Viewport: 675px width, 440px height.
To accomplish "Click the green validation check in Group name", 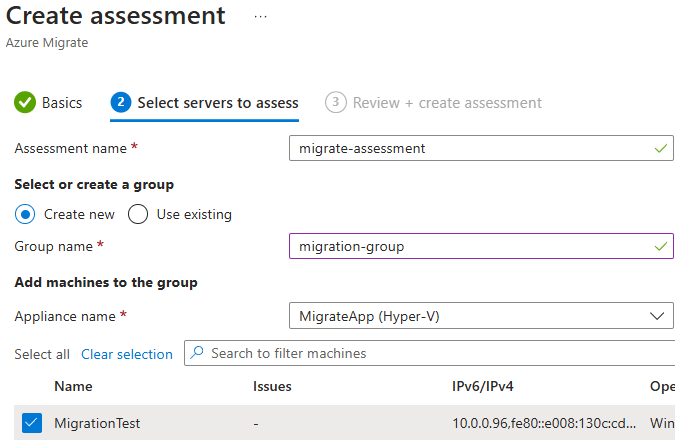I will pyautogui.click(x=661, y=246).
